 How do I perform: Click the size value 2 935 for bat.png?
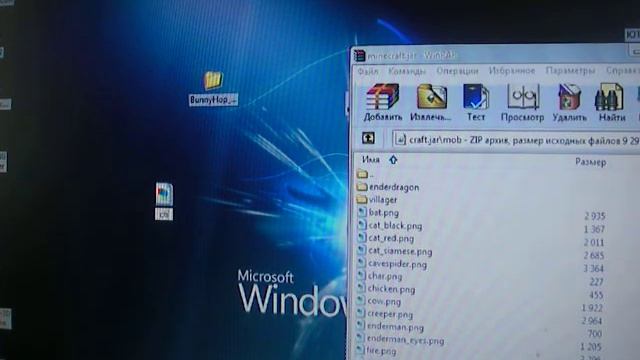[x=594, y=216]
